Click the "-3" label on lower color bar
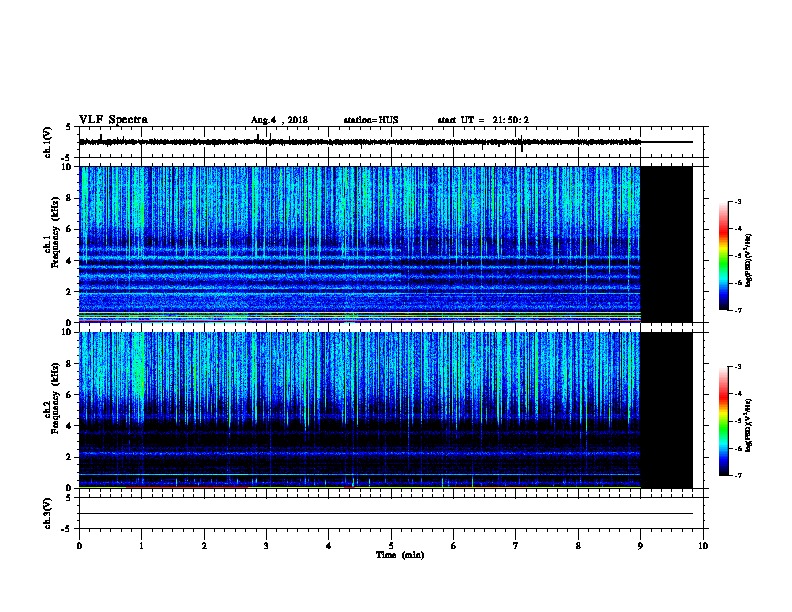The image size is (792, 612). pos(737,367)
